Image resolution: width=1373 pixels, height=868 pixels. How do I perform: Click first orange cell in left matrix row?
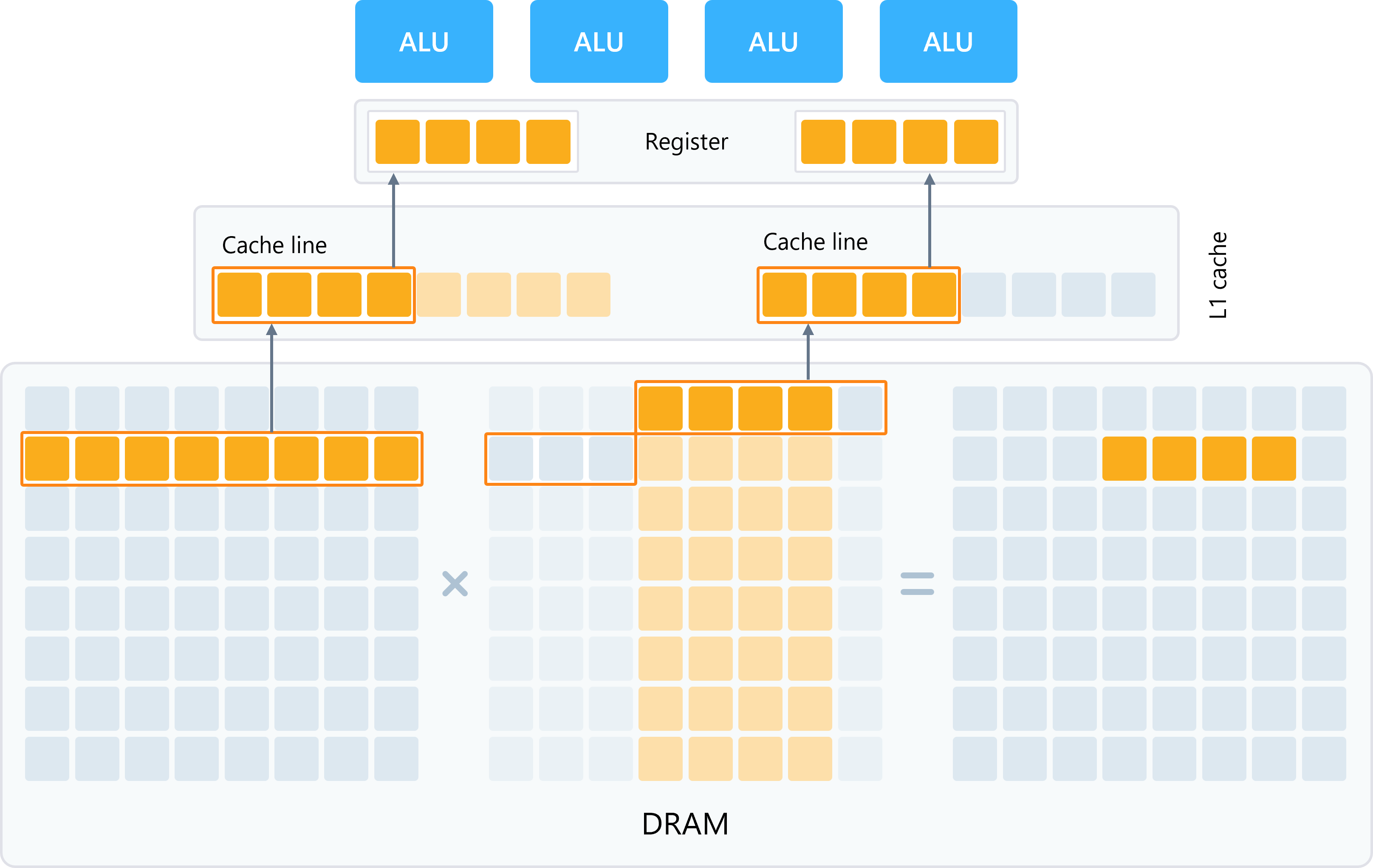[x=47, y=458]
